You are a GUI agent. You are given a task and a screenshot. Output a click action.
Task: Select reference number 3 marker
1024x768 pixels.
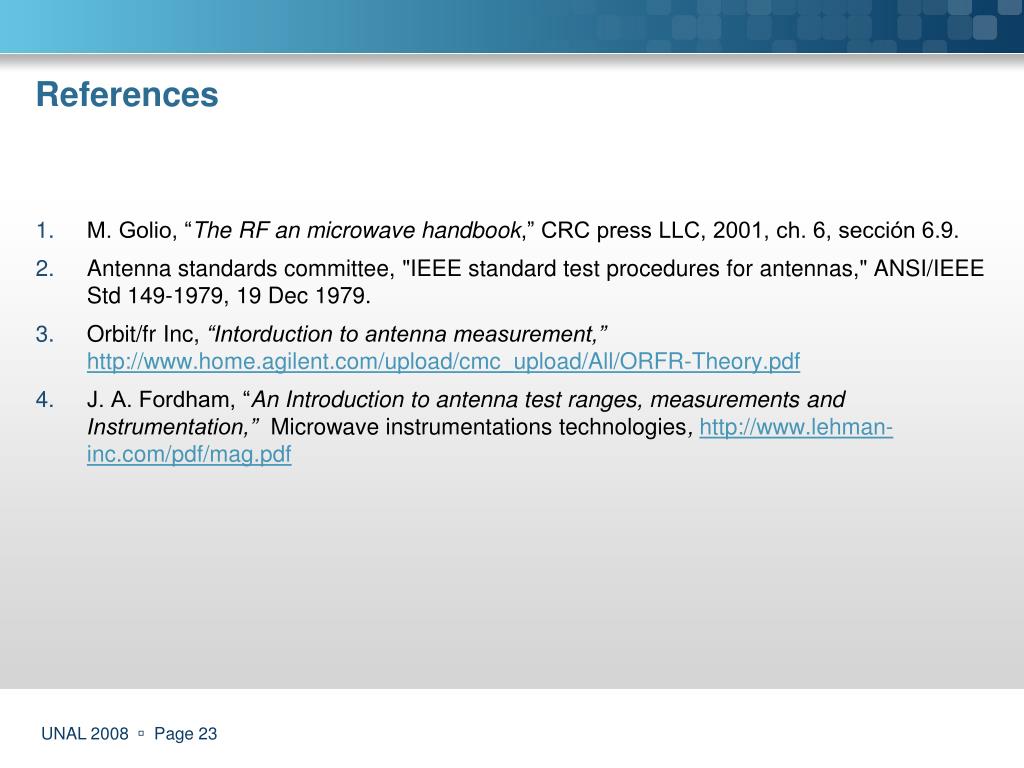pyautogui.click(x=45, y=334)
